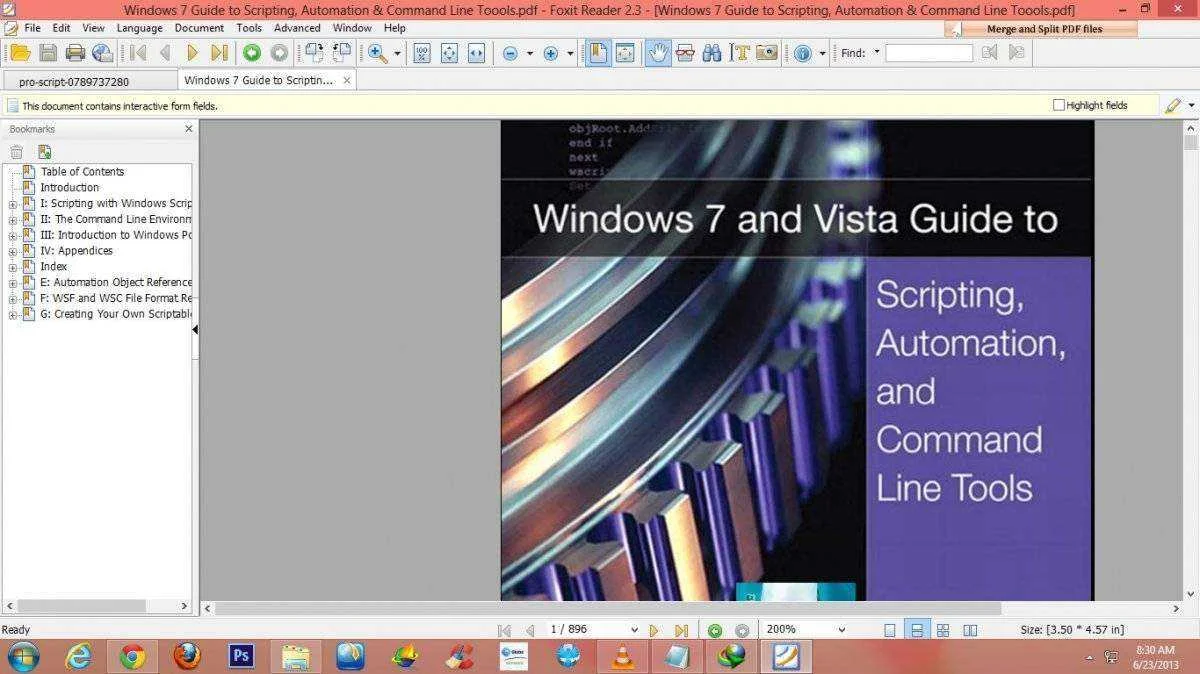Toggle the navigation panel layout icon
This screenshot has width=1200, height=674.
tap(598, 53)
